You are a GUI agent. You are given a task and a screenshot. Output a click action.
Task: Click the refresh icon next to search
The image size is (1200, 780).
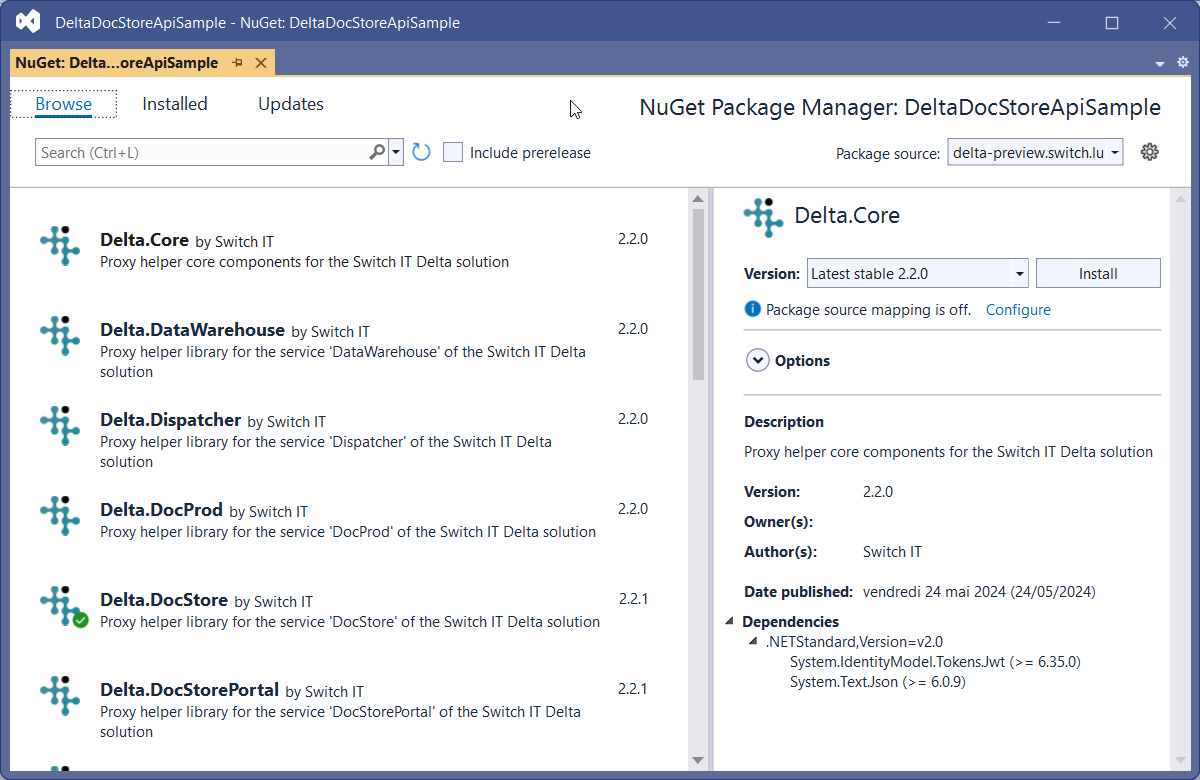[x=421, y=152]
